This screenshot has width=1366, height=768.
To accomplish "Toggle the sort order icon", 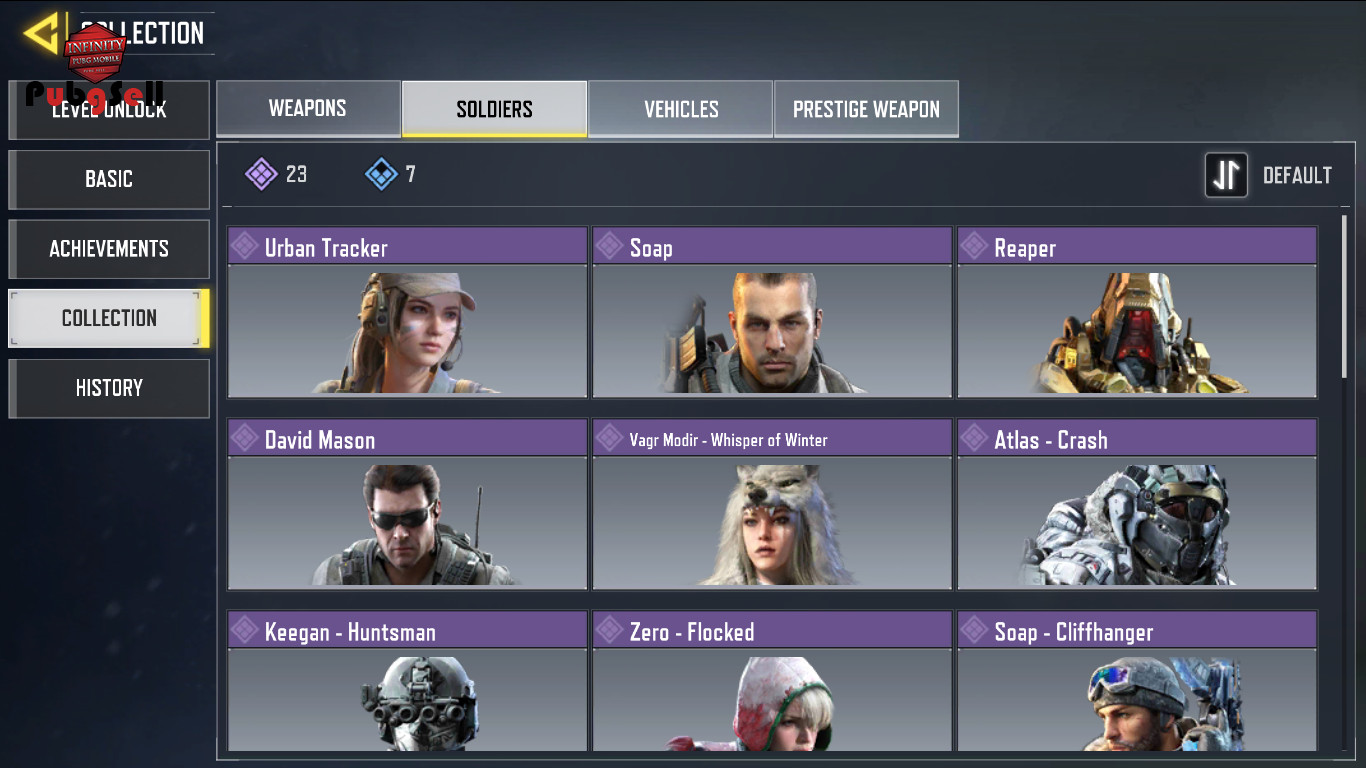I will tap(1226, 175).
